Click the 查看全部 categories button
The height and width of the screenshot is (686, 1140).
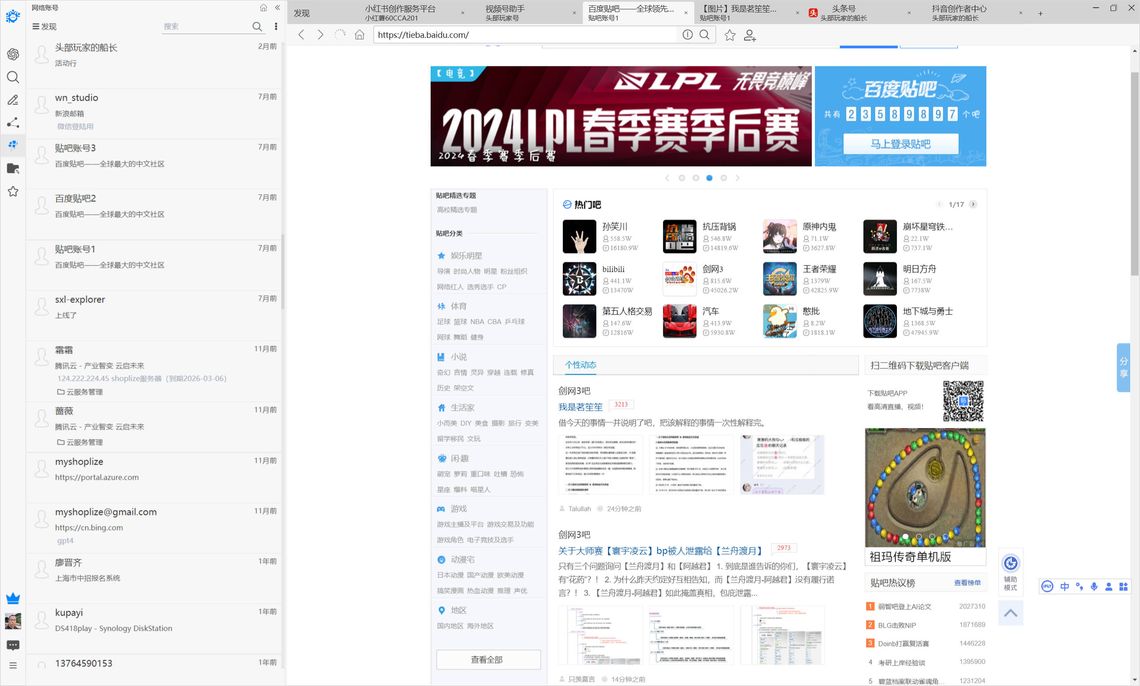click(x=488, y=659)
